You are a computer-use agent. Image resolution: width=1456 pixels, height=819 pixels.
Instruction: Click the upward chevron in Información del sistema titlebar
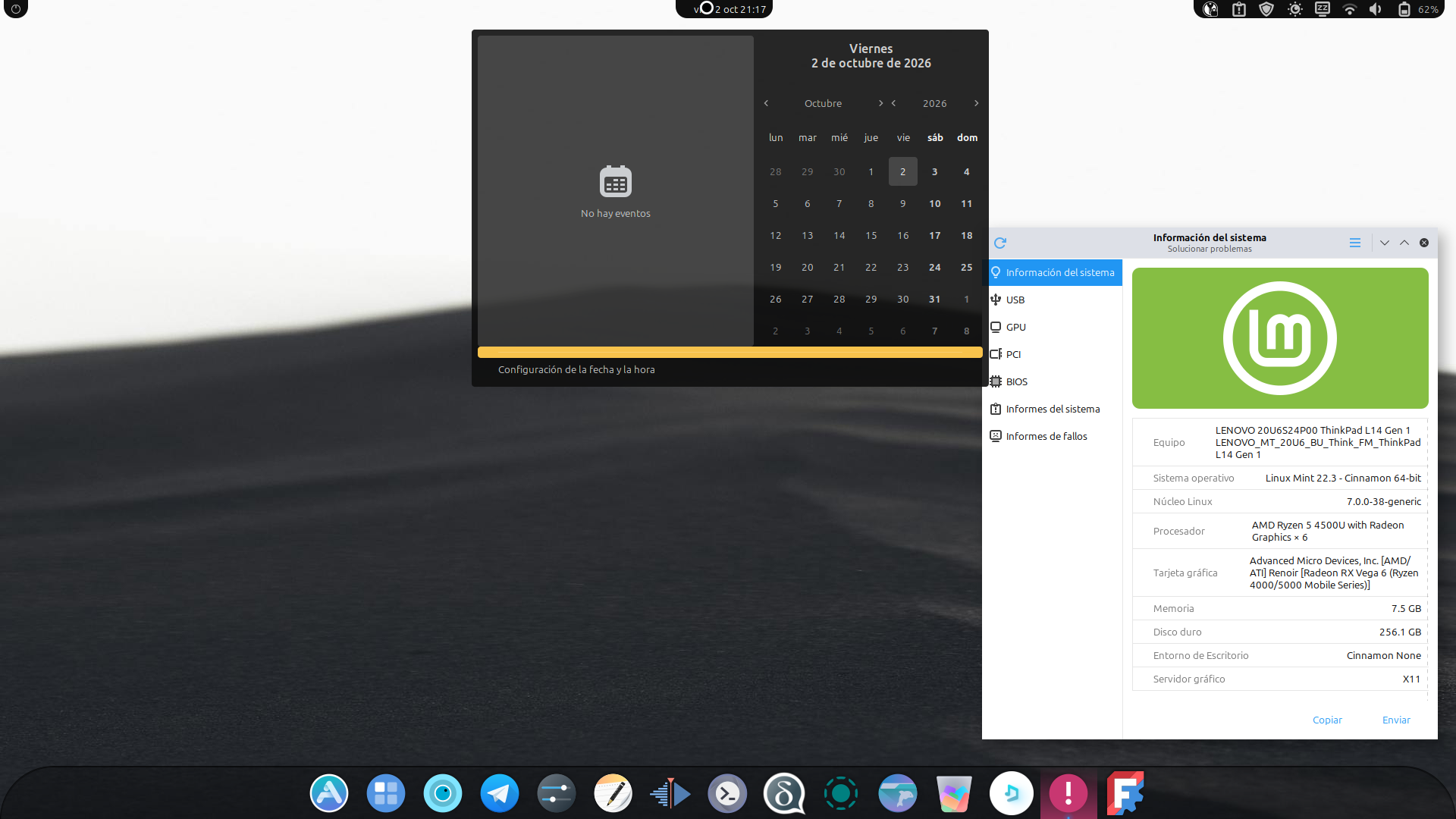(1404, 243)
